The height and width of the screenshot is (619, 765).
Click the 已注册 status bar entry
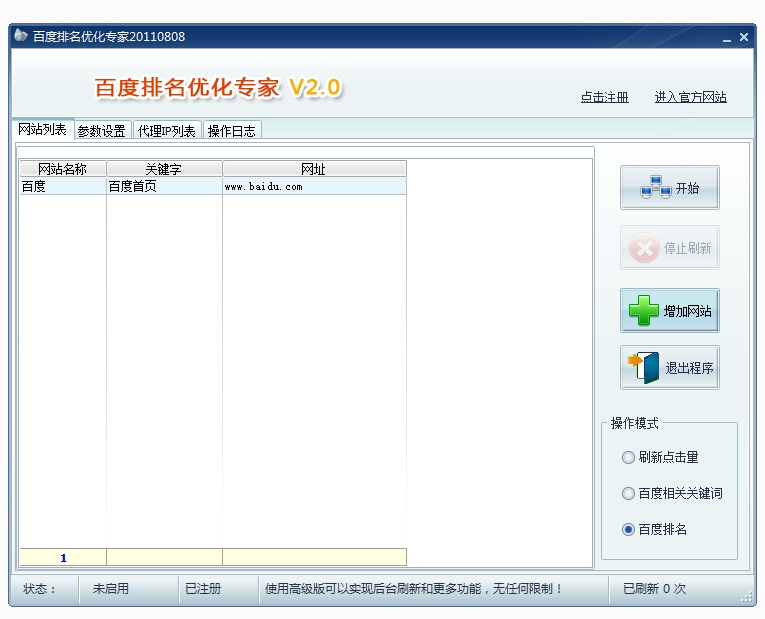click(203, 589)
